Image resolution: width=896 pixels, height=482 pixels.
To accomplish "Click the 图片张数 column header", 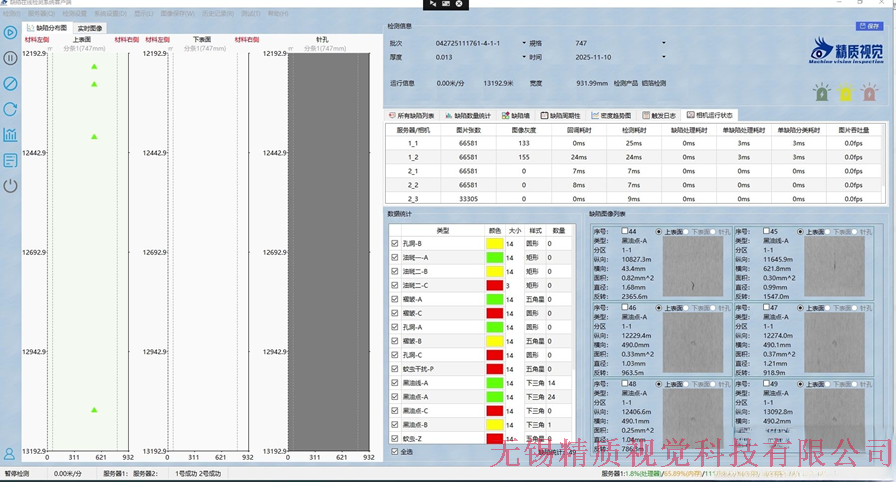I will pos(468,130).
